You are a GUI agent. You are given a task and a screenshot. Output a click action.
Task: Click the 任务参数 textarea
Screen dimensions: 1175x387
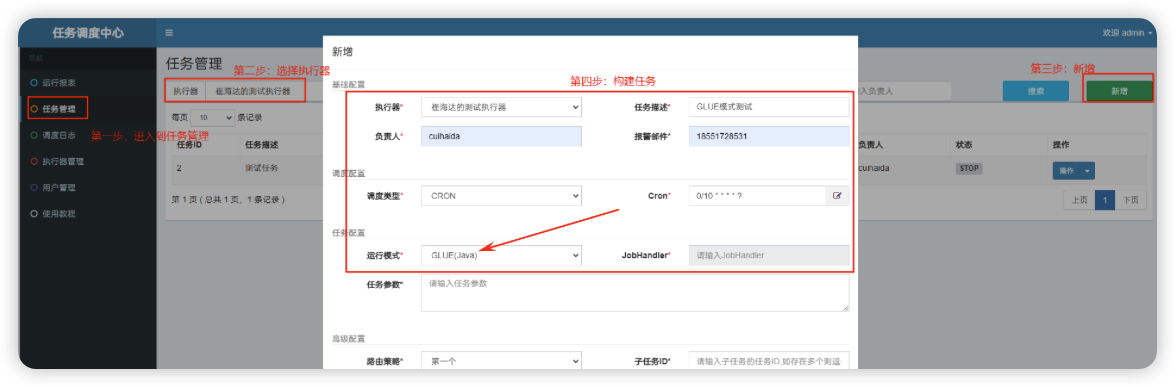coord(635,292)
